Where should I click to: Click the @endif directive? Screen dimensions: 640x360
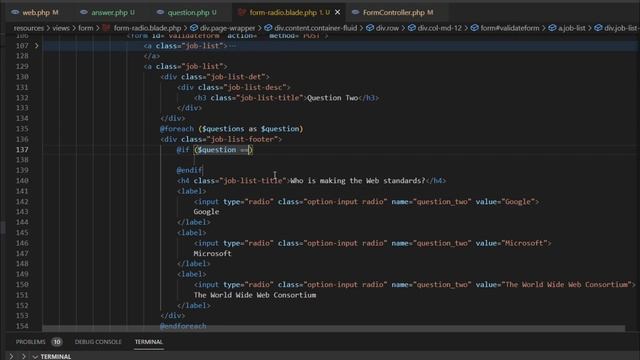(189, 170)
